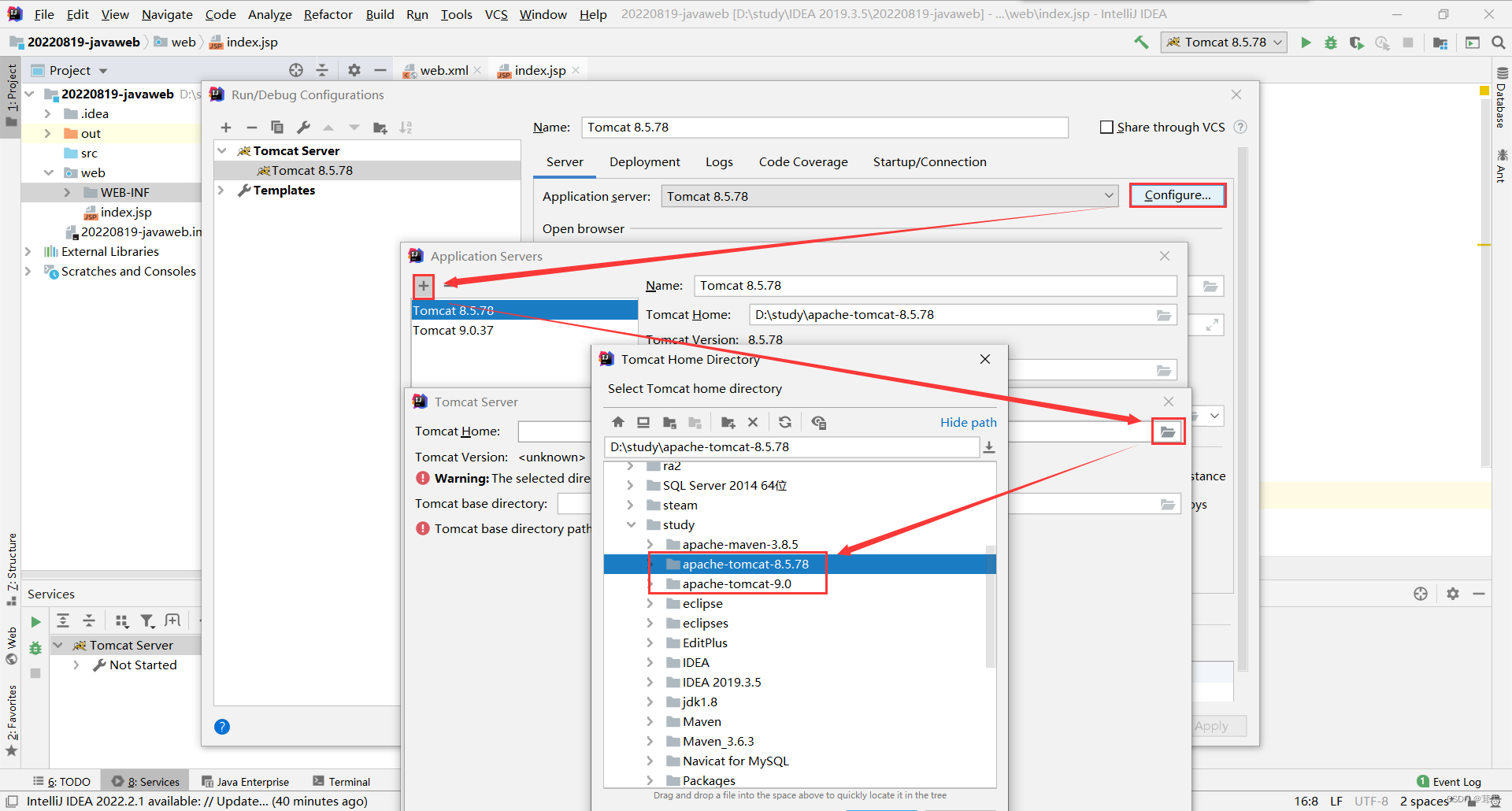Viewport: 1512px width, 811px height.
Task: Toggle showing hidden files and directories
Action: (819, 423)
